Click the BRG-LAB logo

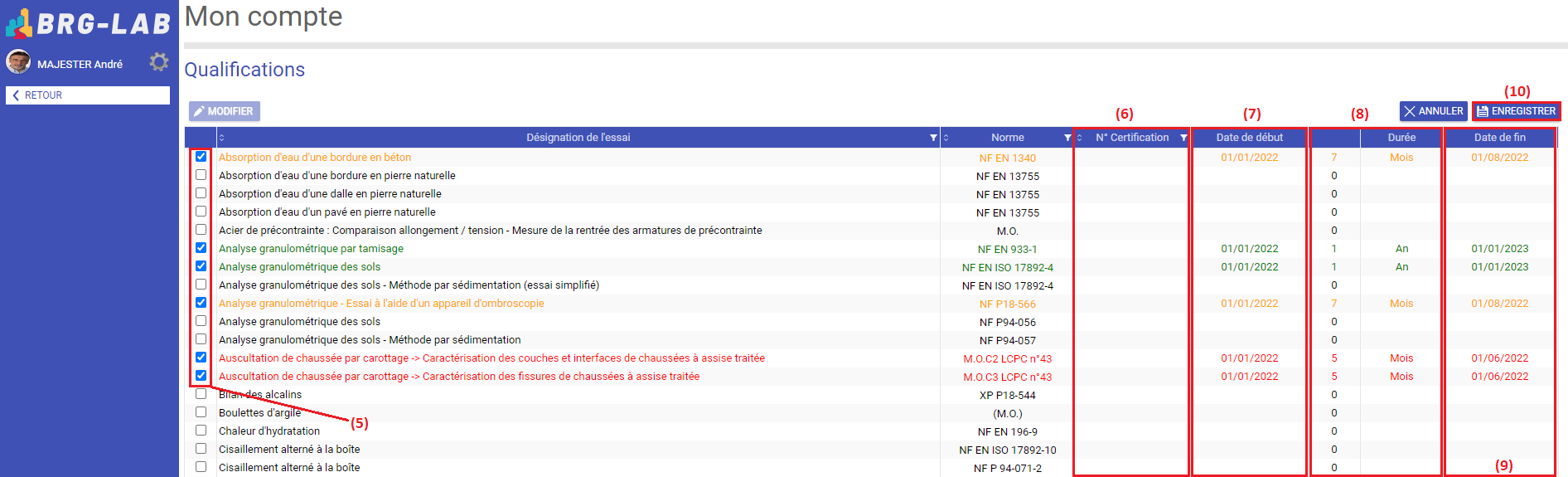pyautogui.click(x=88, y=23)
